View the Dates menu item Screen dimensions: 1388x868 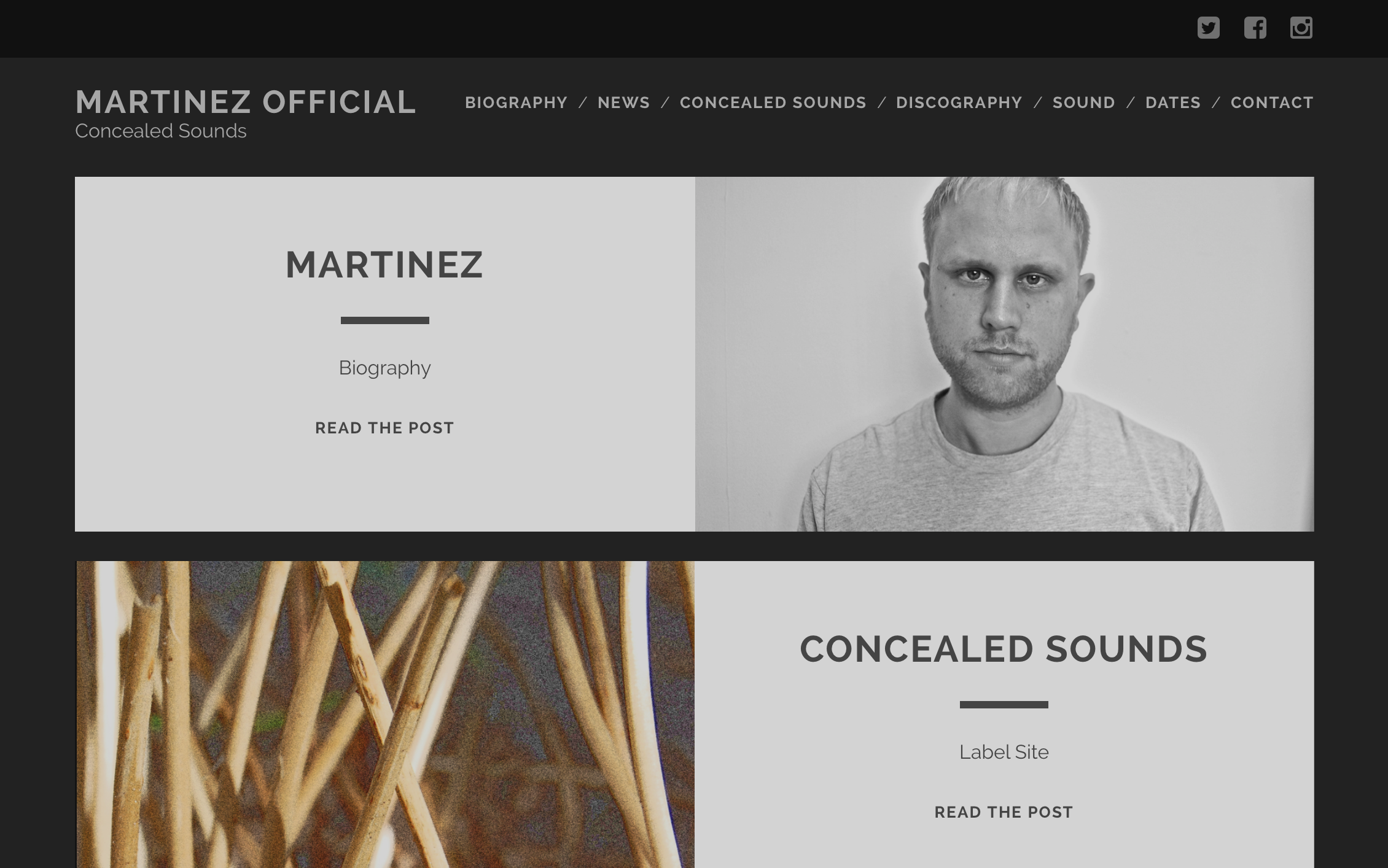click(1172, 103)
